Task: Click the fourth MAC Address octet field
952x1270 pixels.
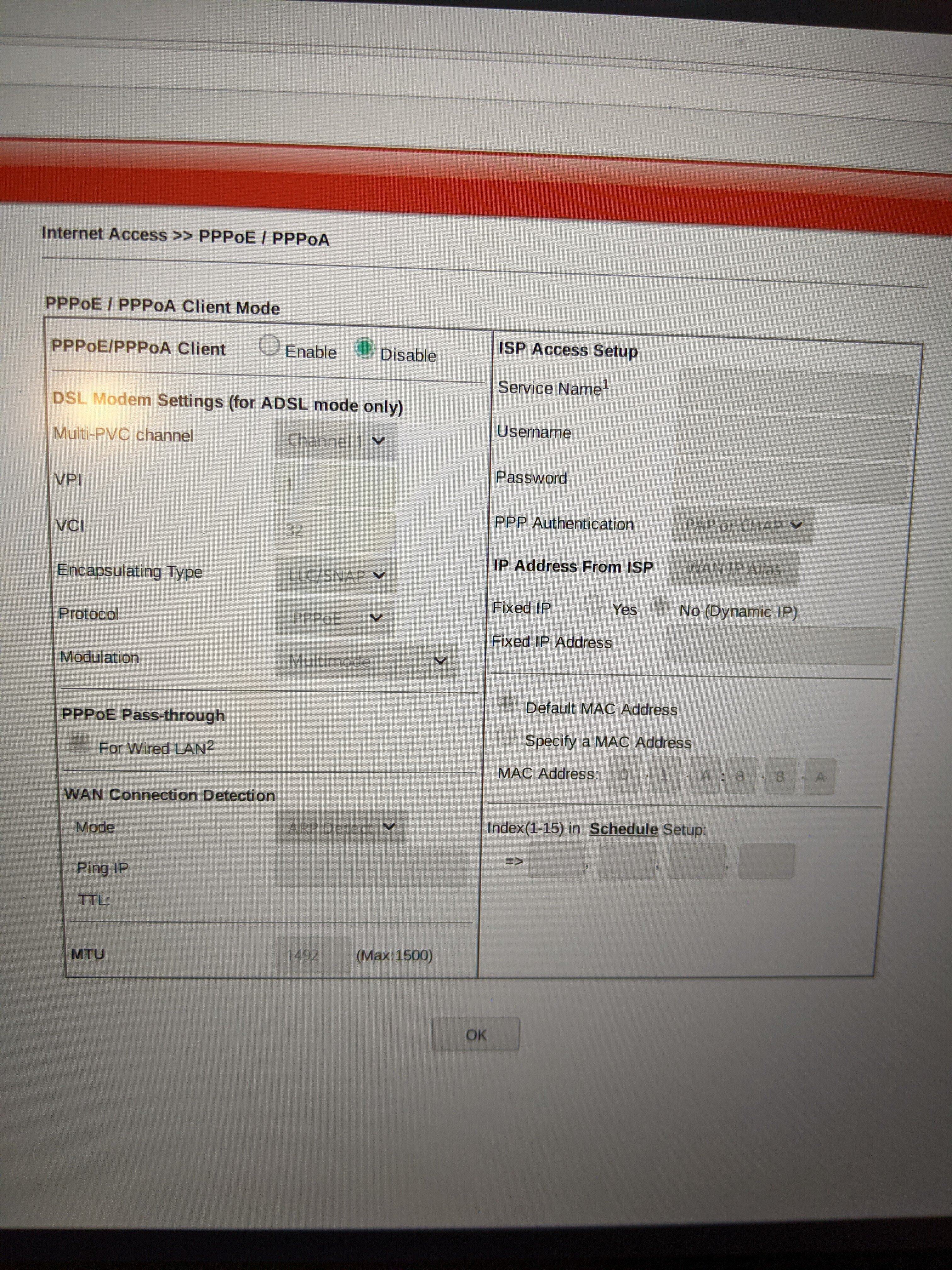Action: [x=740, y=776]
